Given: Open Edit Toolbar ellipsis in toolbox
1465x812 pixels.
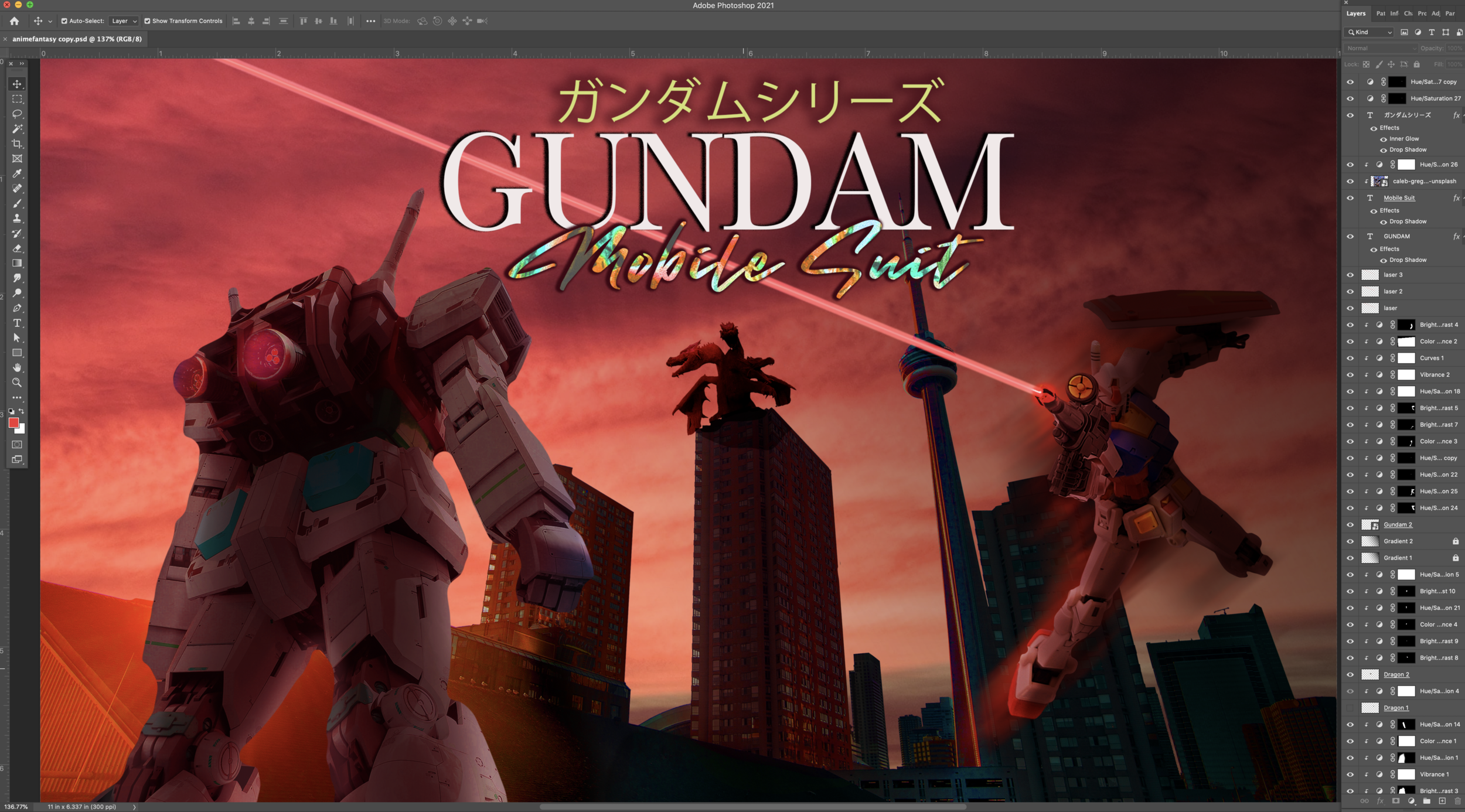Looking at the screenshot, I should (x=17, y=398).
